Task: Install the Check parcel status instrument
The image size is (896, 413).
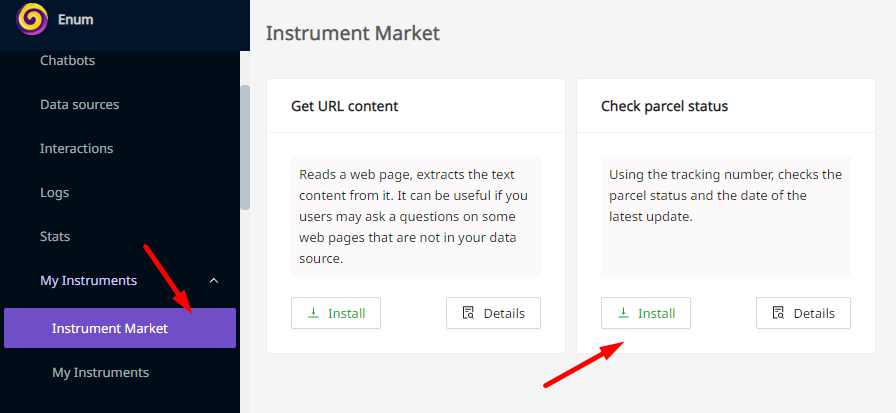Action: click(646, 313)
